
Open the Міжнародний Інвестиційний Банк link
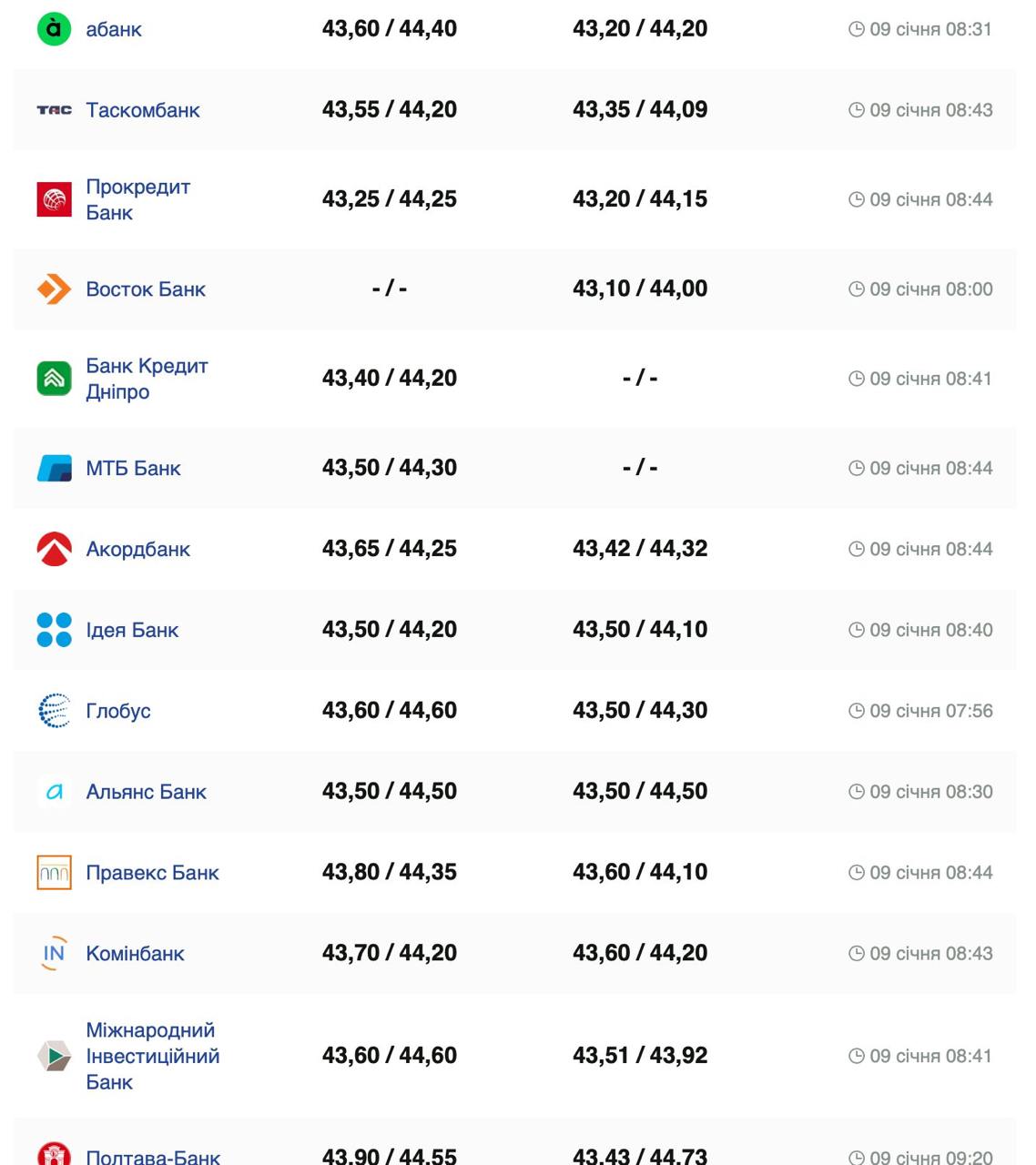coord(152,1056)
